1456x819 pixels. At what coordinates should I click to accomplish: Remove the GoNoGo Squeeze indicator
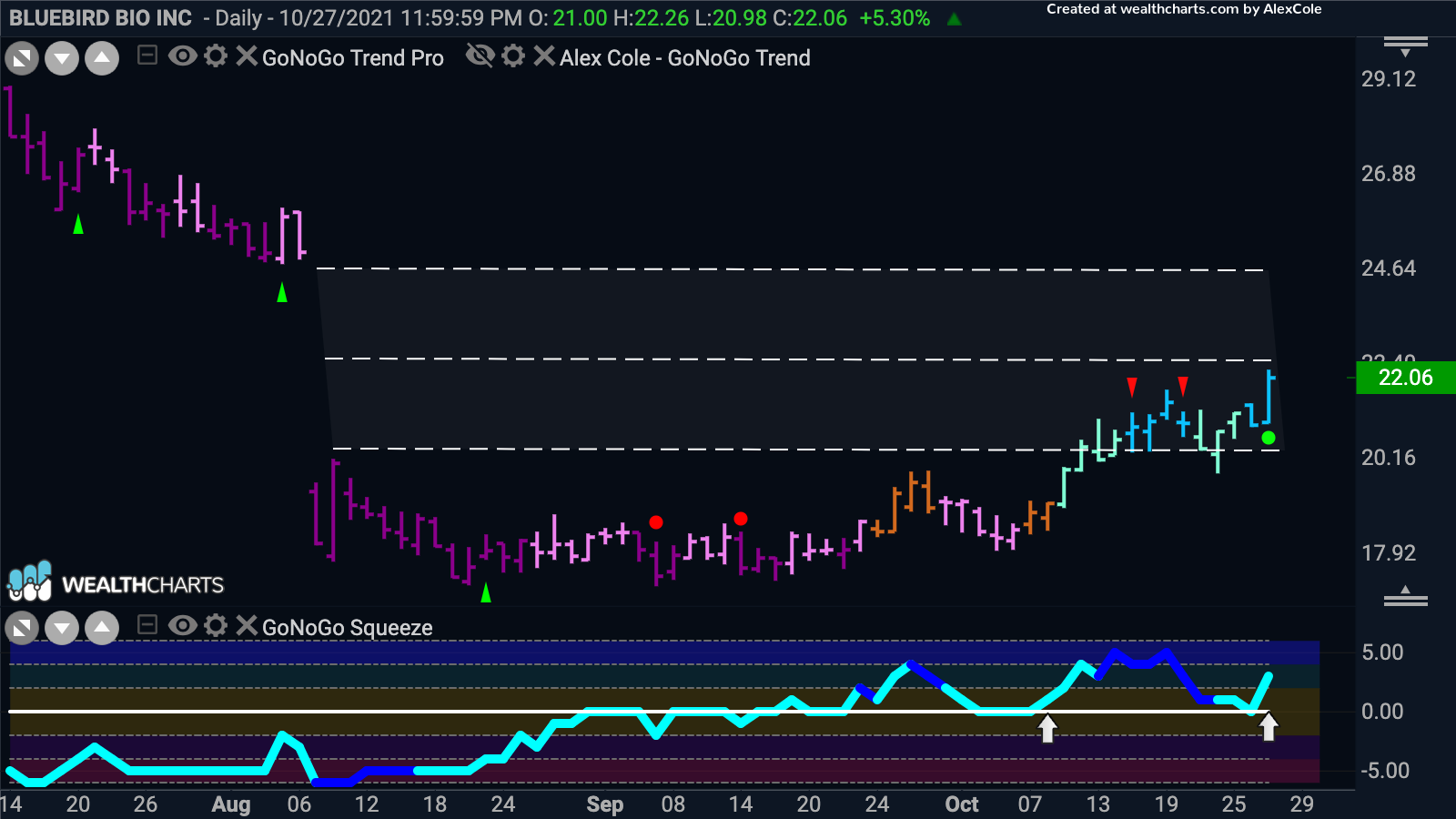point(246,625)
